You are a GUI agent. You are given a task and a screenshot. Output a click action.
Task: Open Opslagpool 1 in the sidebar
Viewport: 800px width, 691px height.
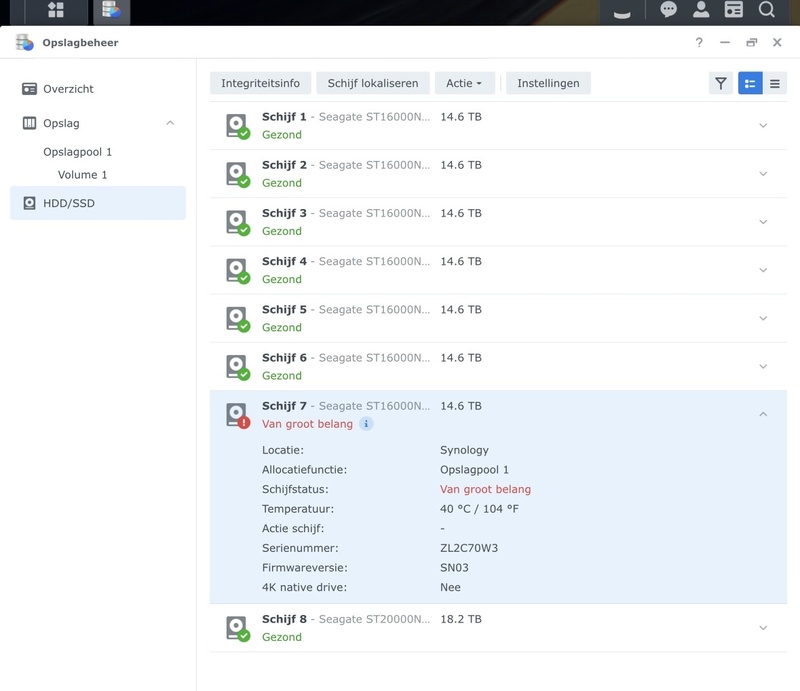tap(78, 152)
